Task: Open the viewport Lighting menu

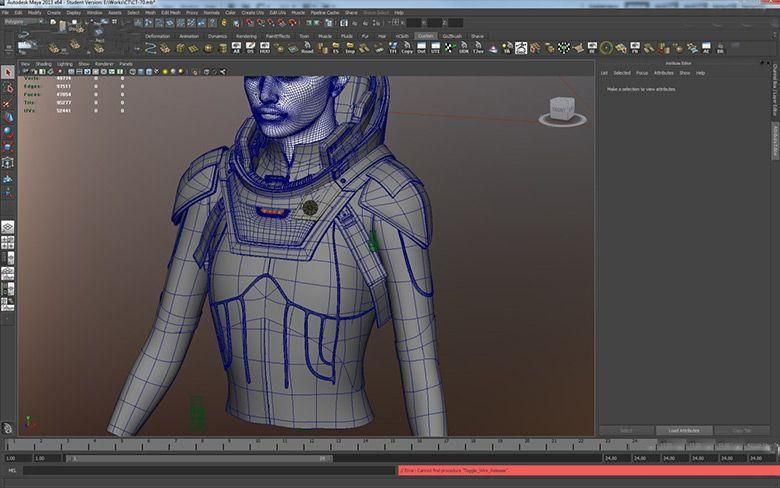Action: [65, 64]
